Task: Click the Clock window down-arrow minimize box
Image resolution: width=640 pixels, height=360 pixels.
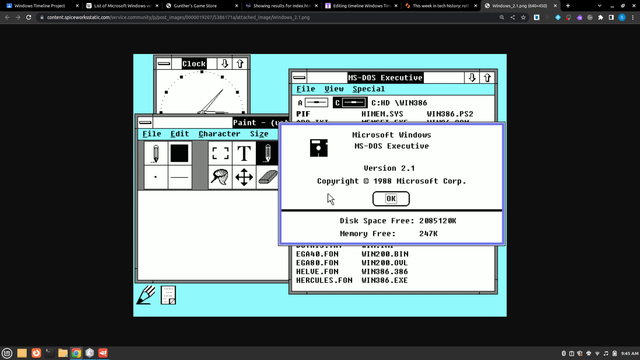Action: (x=224, y=64)
